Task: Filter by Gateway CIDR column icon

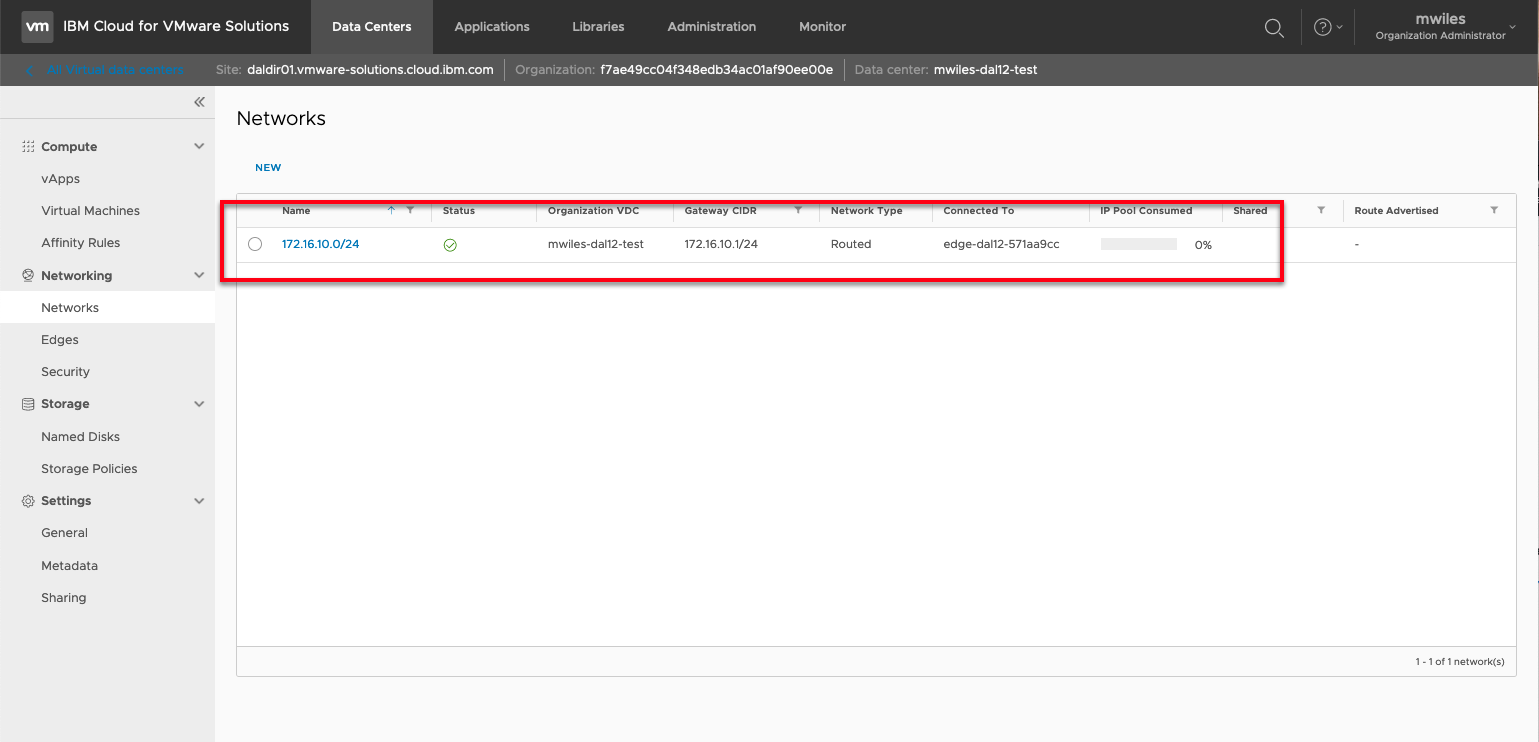Action: (798, 210)
